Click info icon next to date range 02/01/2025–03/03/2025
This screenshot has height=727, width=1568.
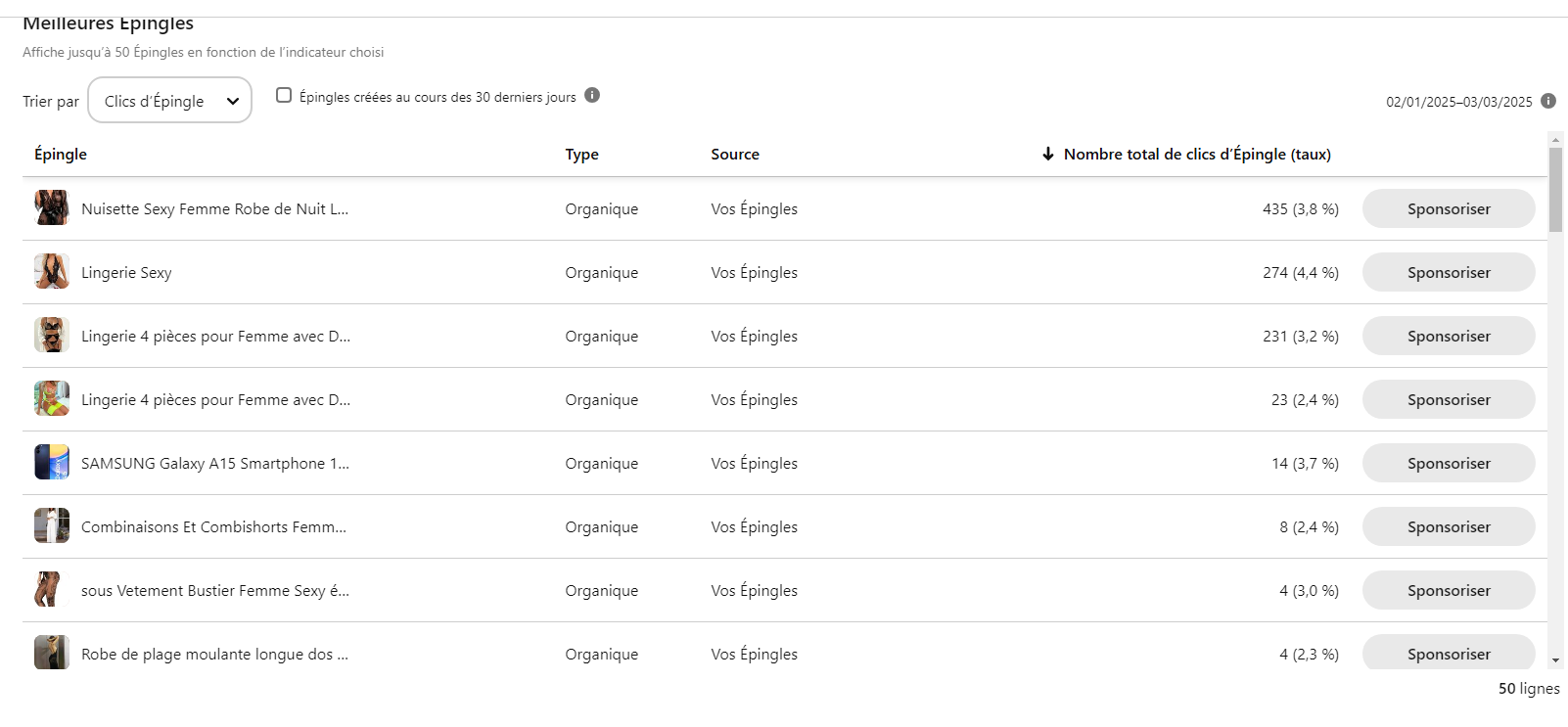point(1548,101)
